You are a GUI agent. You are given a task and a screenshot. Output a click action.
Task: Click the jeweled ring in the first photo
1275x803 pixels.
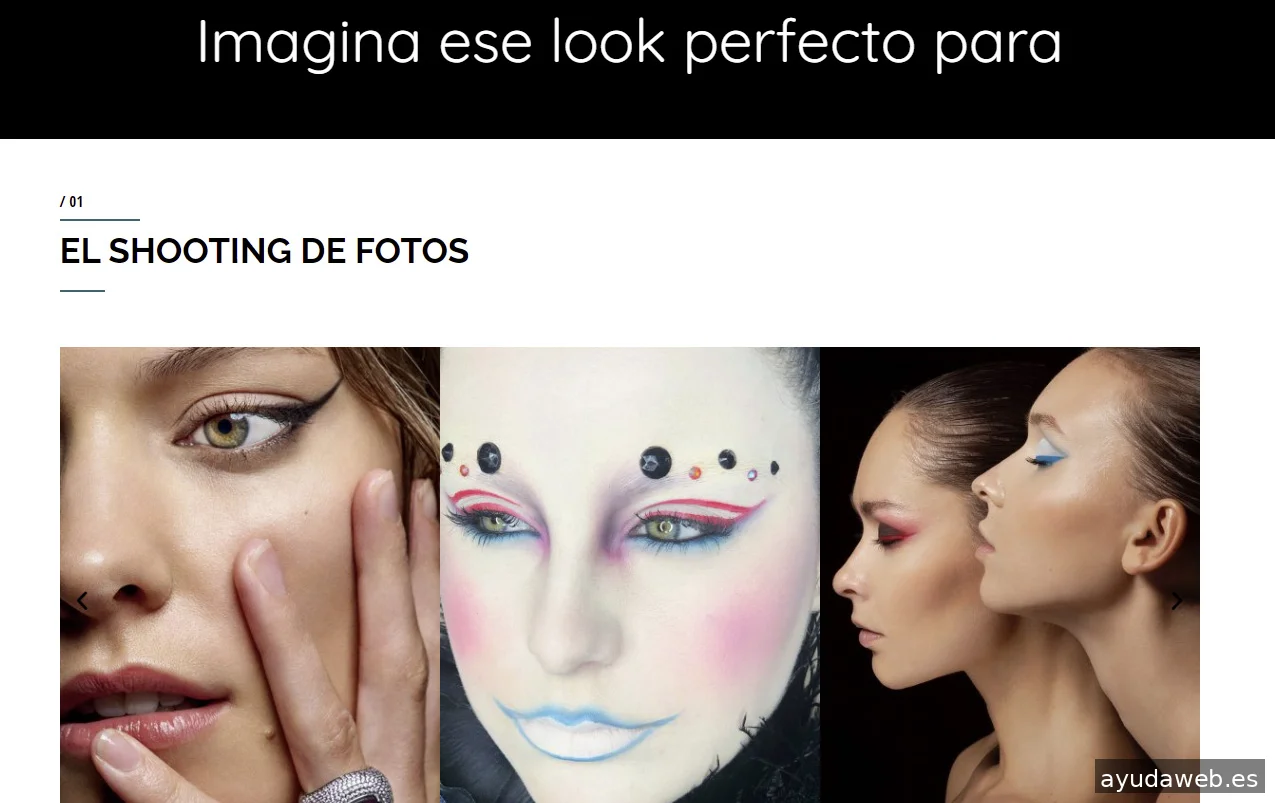pyautogui.click(x=345, y=786)
